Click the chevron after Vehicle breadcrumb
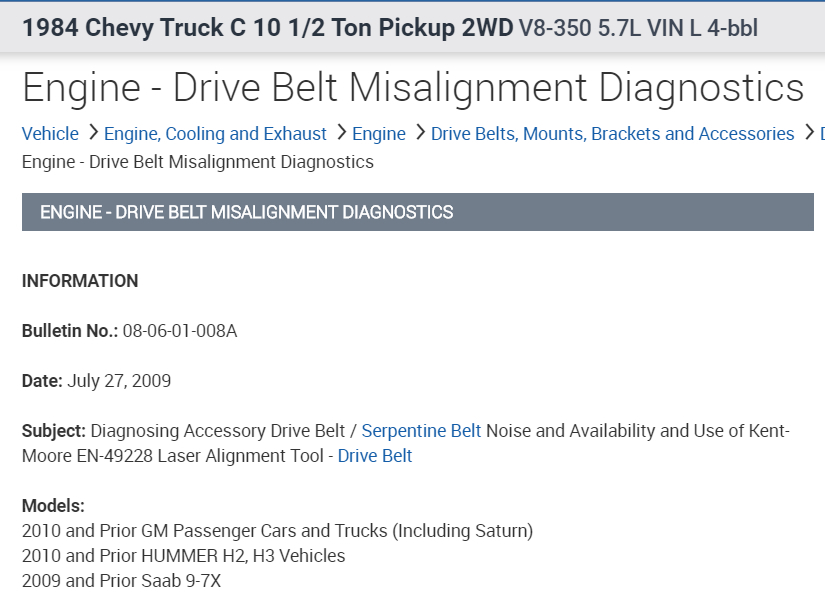This screenshot has width=825, height=604. 92,133
